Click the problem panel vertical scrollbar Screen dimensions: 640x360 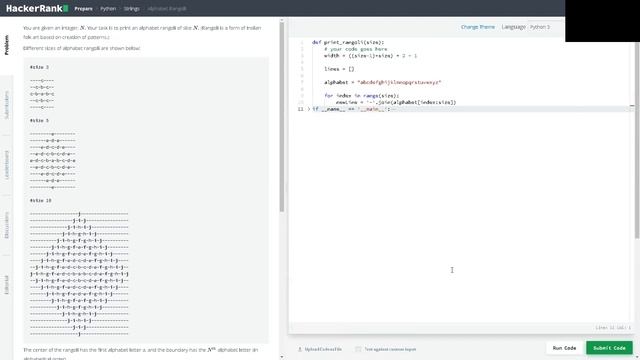point(282,117)
